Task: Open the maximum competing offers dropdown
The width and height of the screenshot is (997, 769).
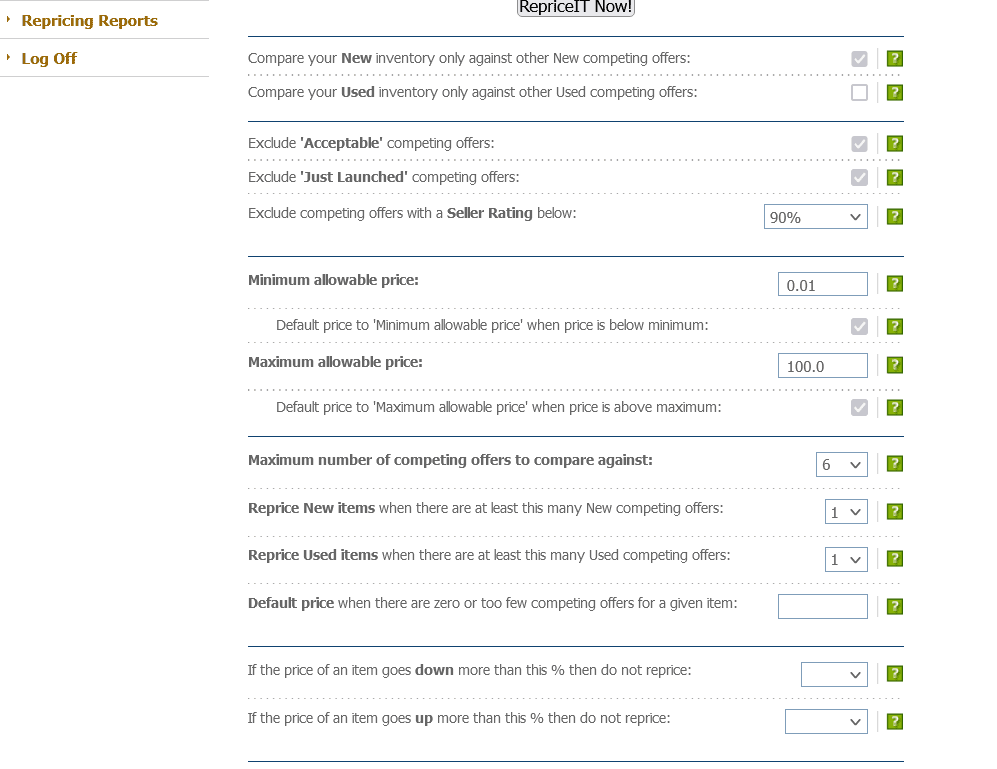Action: pos(841,463)
